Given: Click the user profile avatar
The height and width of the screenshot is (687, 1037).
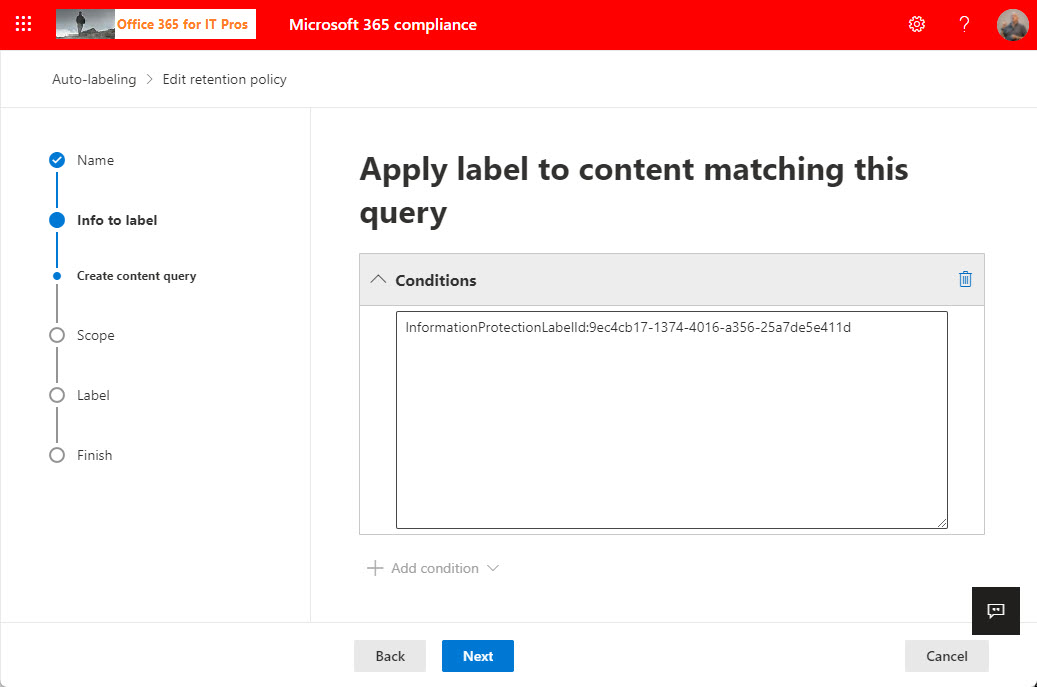Looking at the screenshot, I should [1012, 24].
